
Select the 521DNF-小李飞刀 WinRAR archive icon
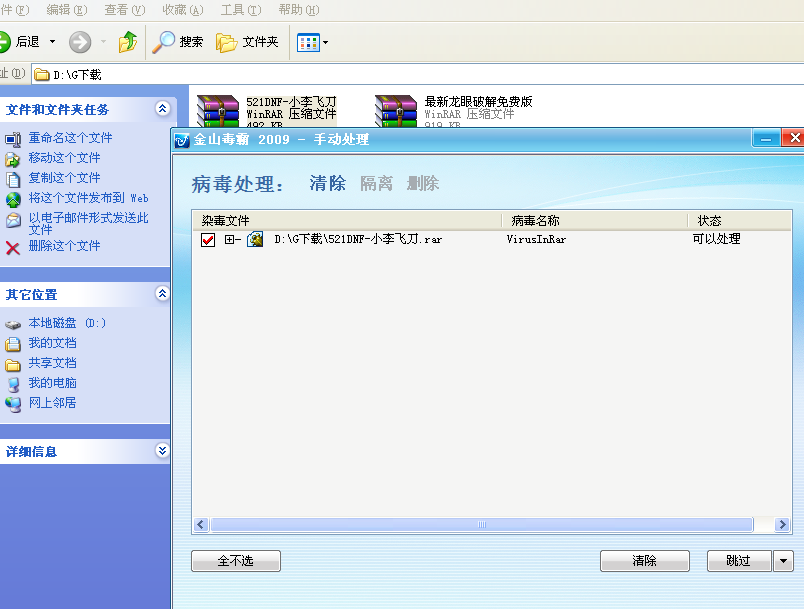[218, 111]
